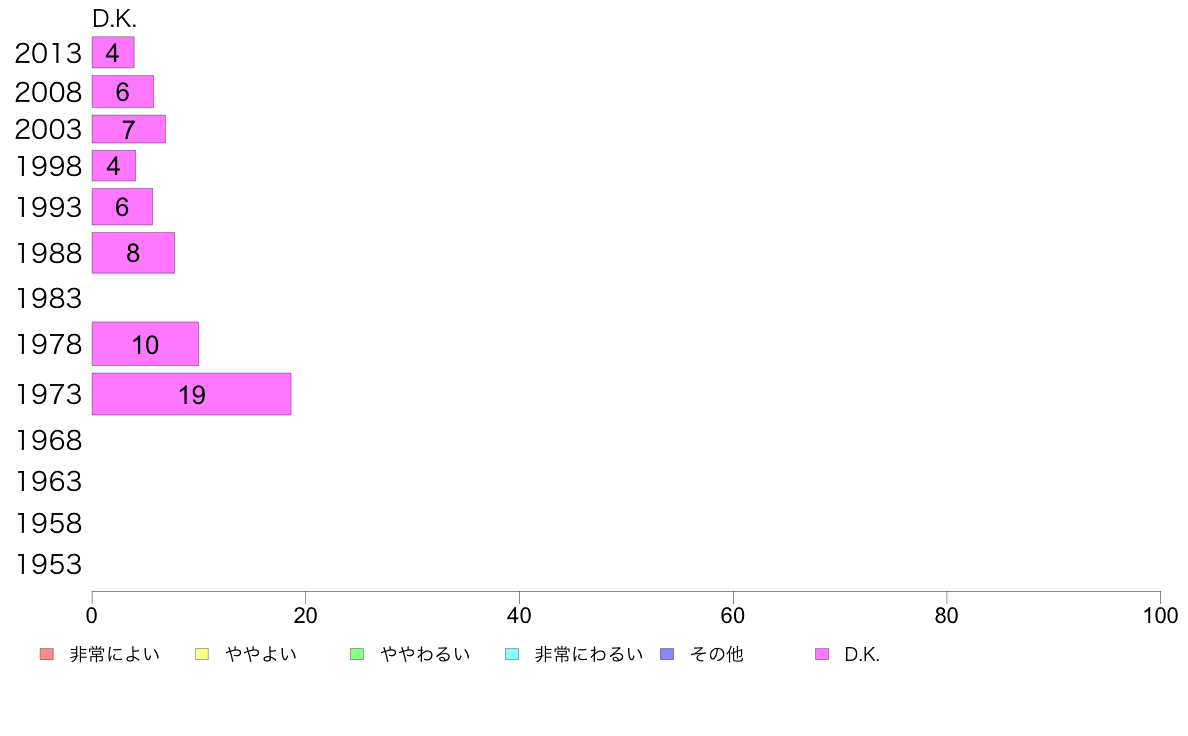Select the 1993 bar showing 6

(x=122, y=207)
